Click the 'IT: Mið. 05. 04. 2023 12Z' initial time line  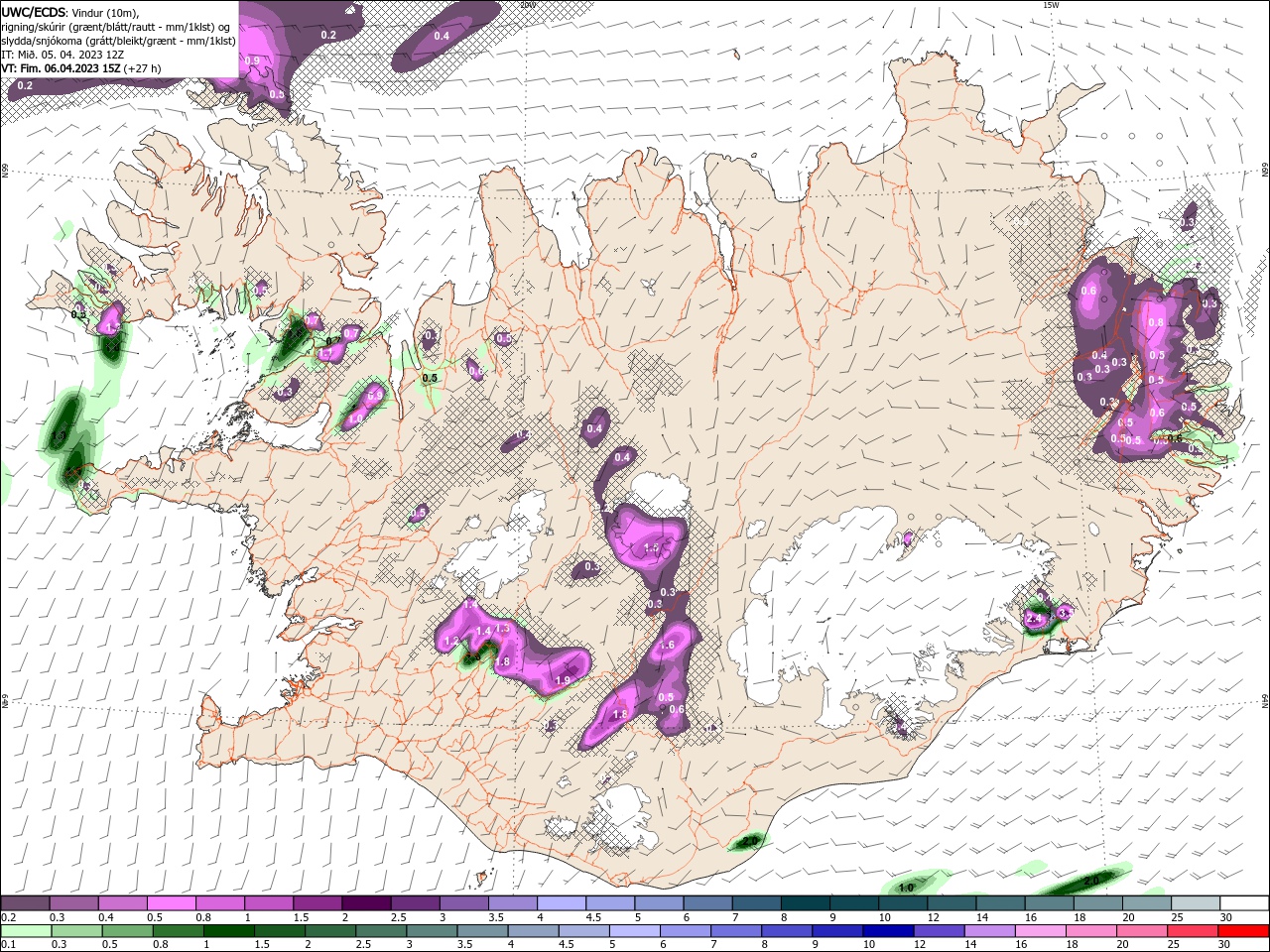point(63,55)
